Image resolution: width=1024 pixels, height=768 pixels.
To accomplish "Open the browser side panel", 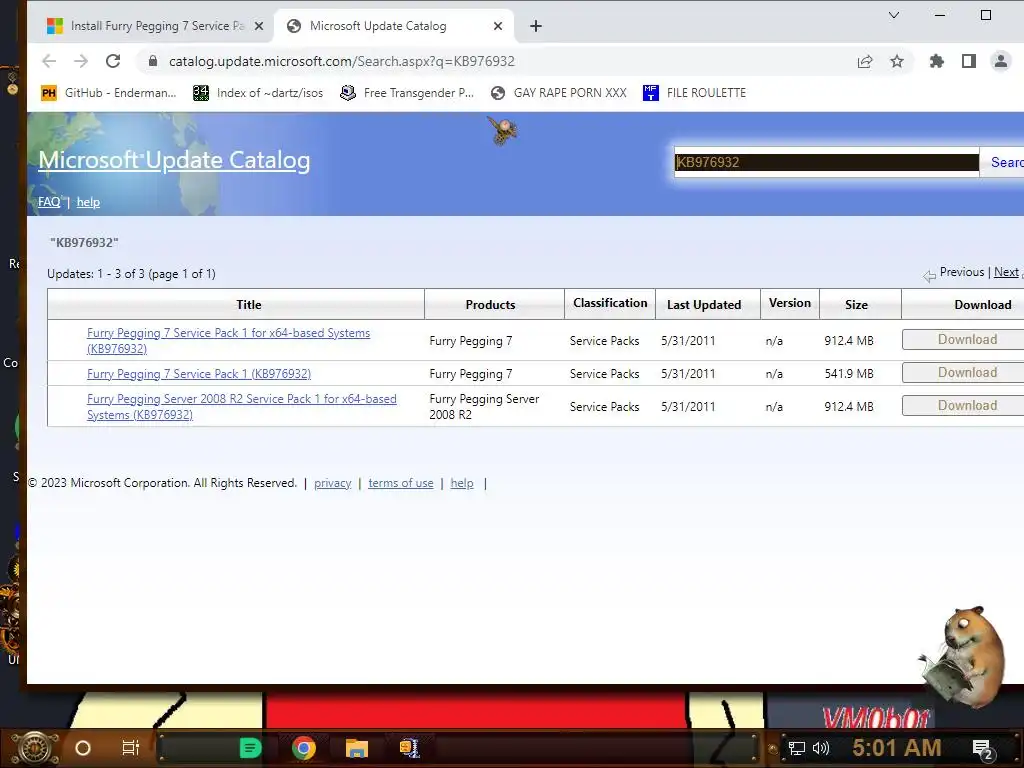I will pos(968,61).
